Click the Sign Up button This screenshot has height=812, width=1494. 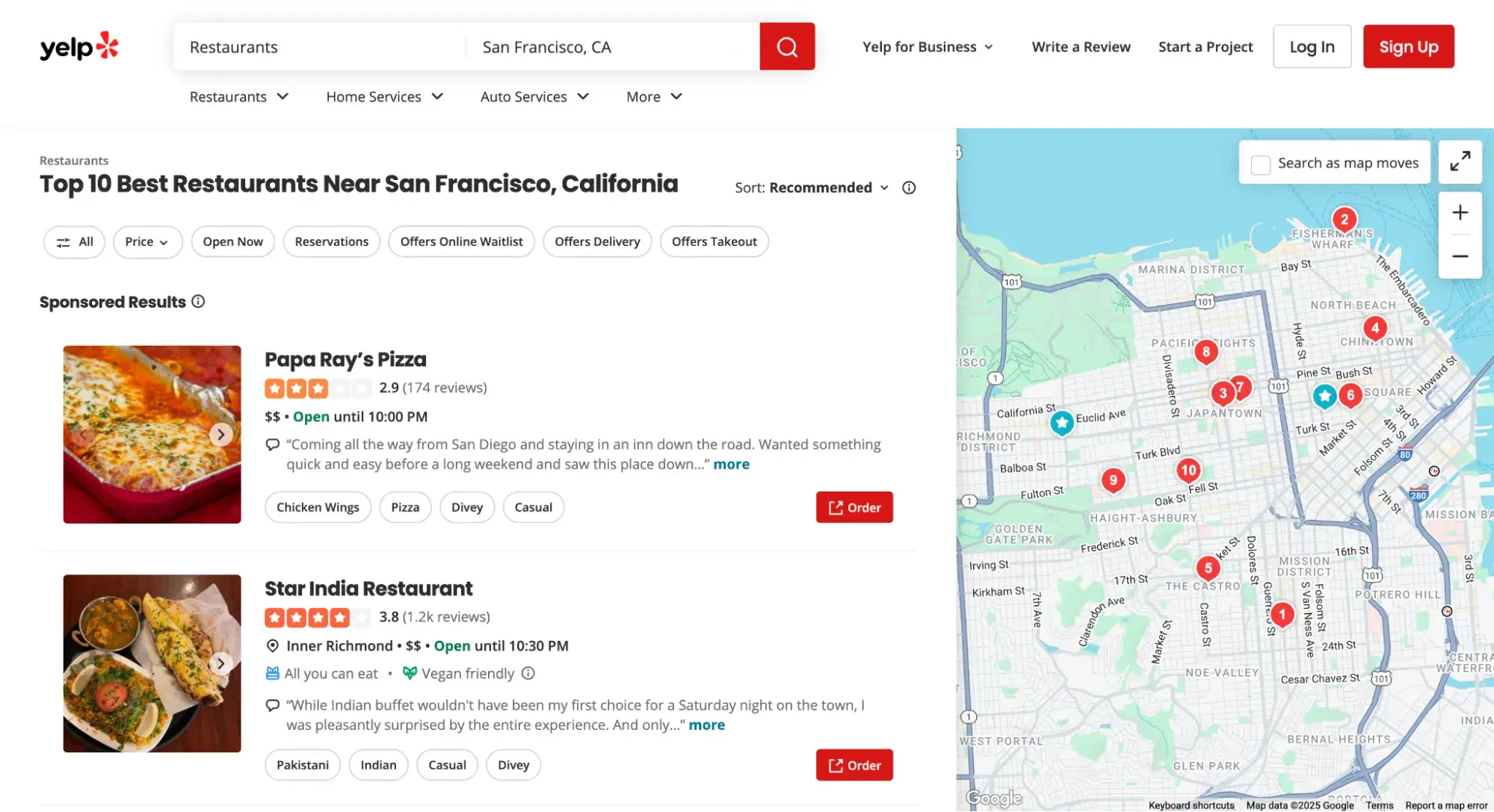(1408, 46)
